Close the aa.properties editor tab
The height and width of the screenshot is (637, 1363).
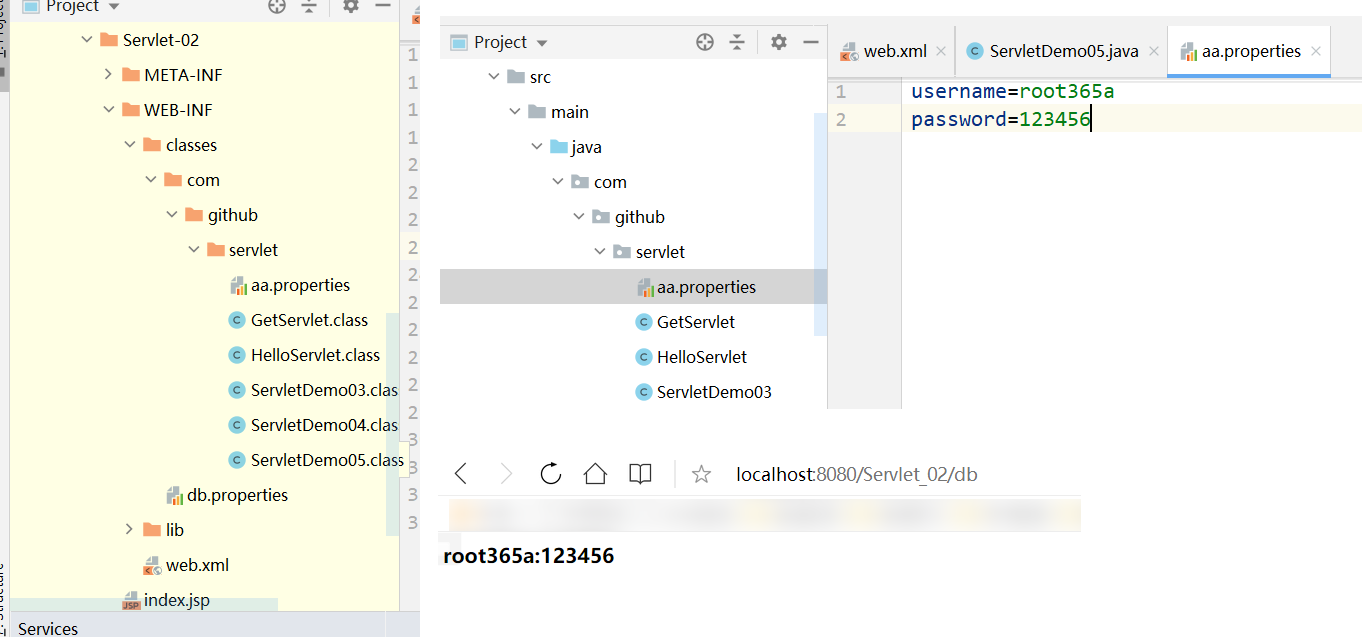click(1316, 51)
